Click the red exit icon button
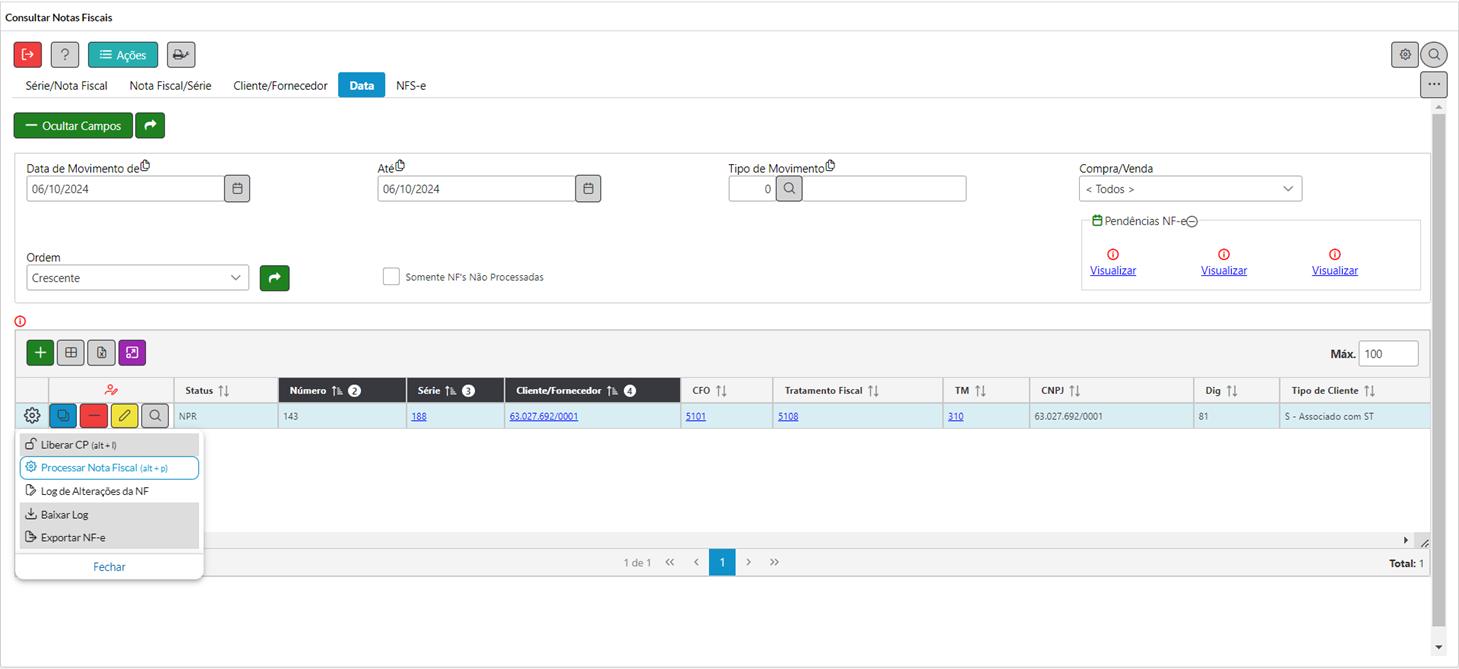The image size is (1459, 669). pos(28,55)
